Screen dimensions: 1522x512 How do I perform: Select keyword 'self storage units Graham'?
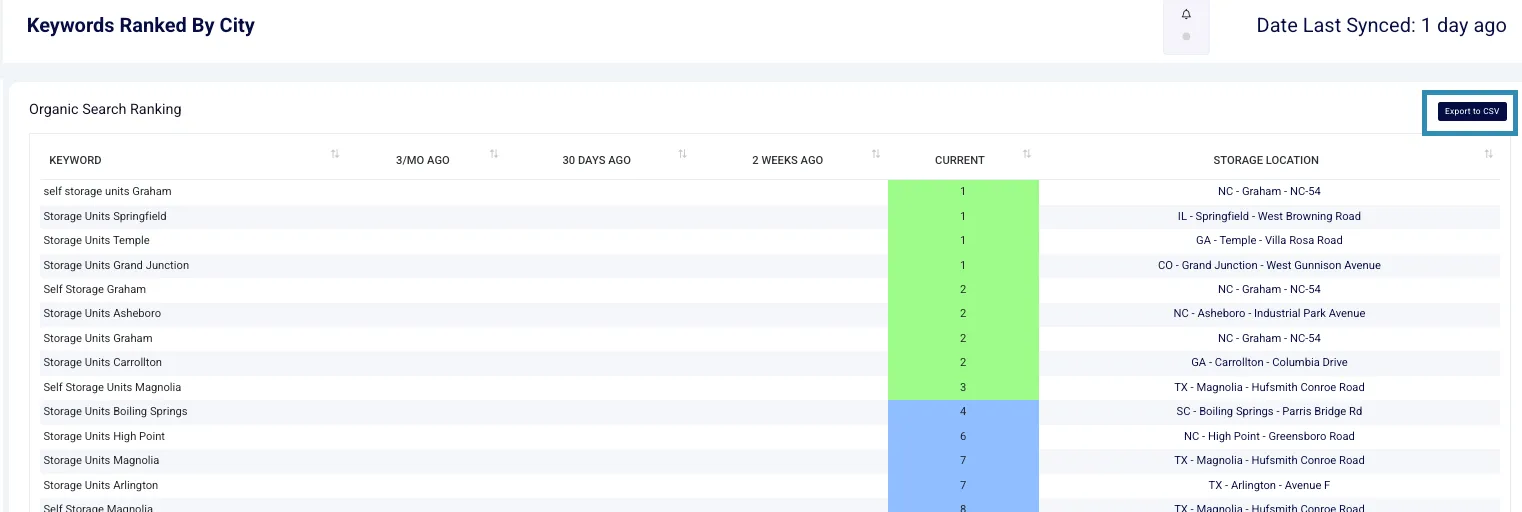coord(107,191)
